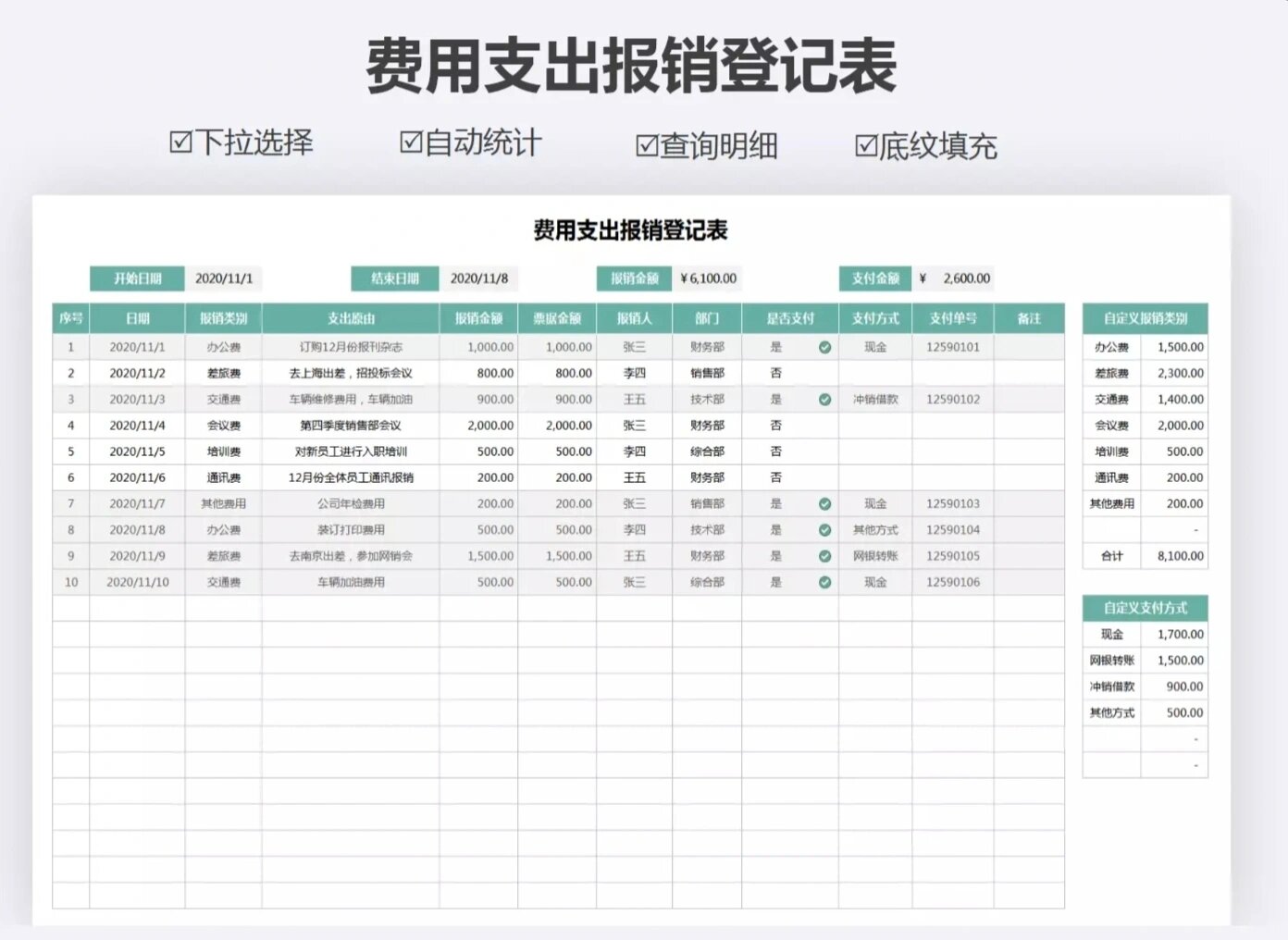This screenshot has height=940, width=1288.
Task: Select payment number 12590105
Action: (x=953, y=556)
